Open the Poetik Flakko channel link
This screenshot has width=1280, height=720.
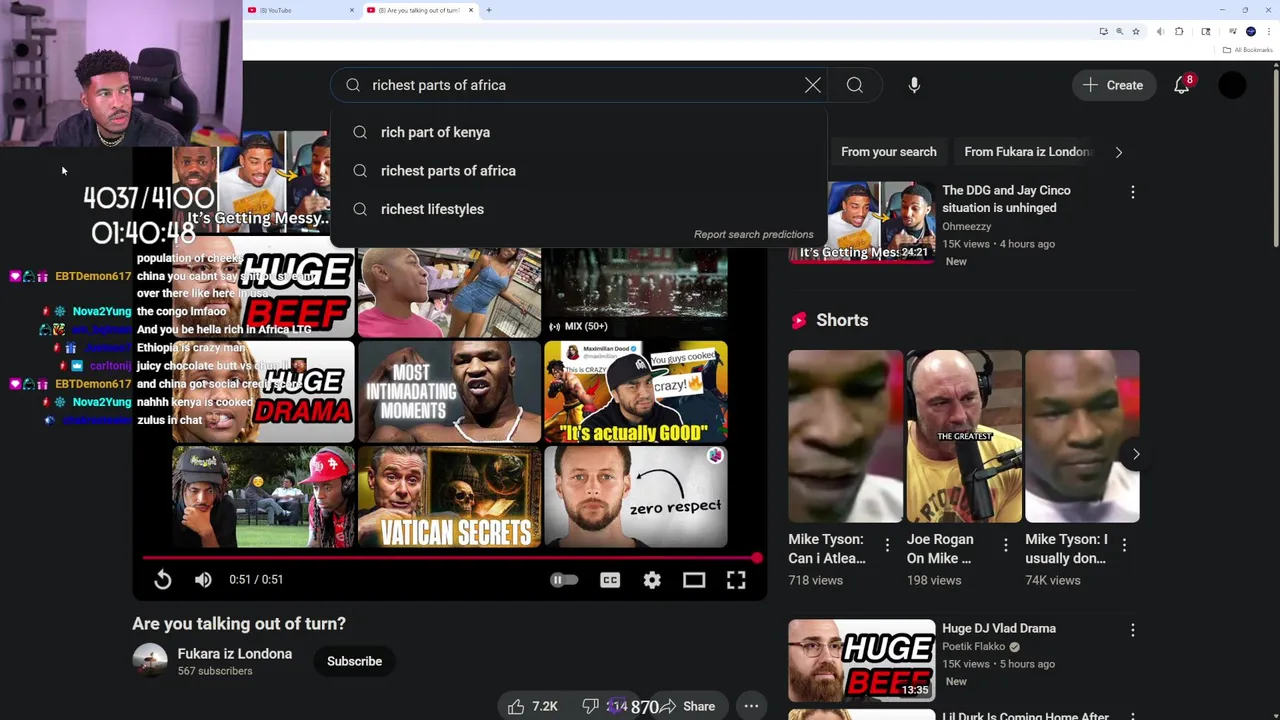point(973,646)
